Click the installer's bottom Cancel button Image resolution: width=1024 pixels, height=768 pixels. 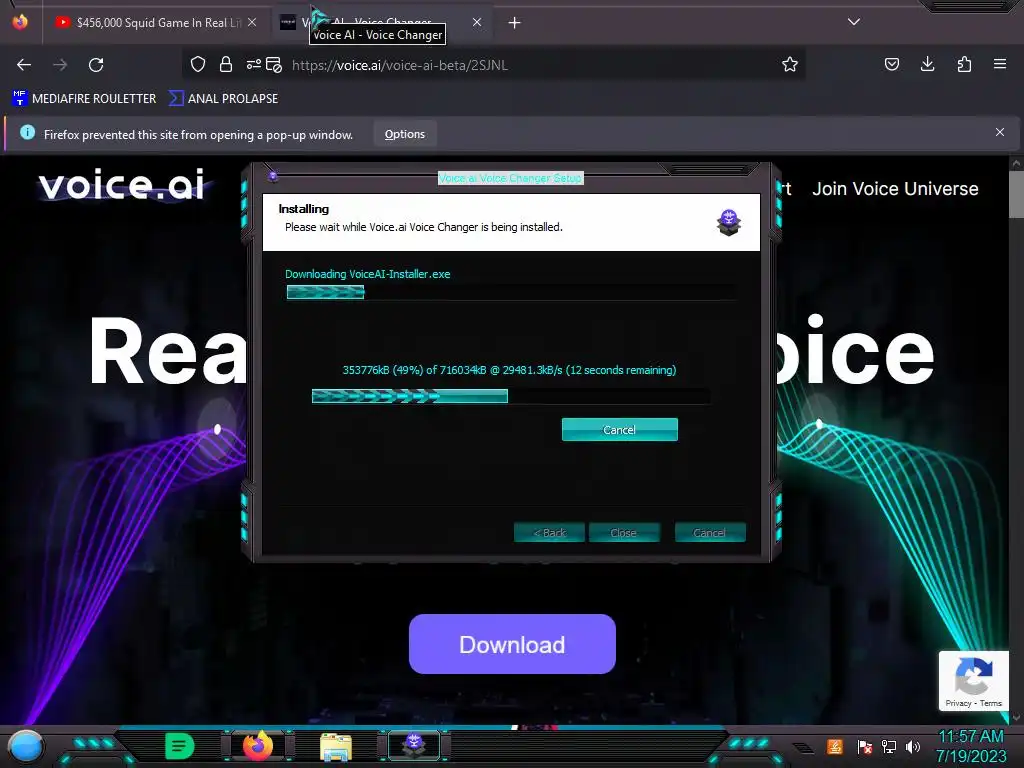[710, 532]
